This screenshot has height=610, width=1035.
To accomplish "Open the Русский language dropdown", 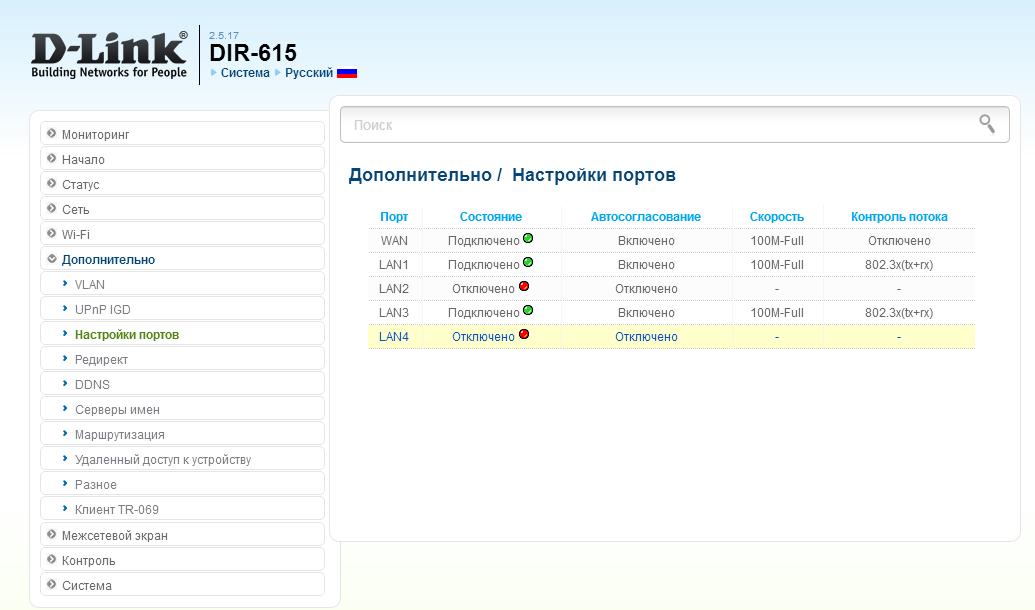I will coord(308,73).
